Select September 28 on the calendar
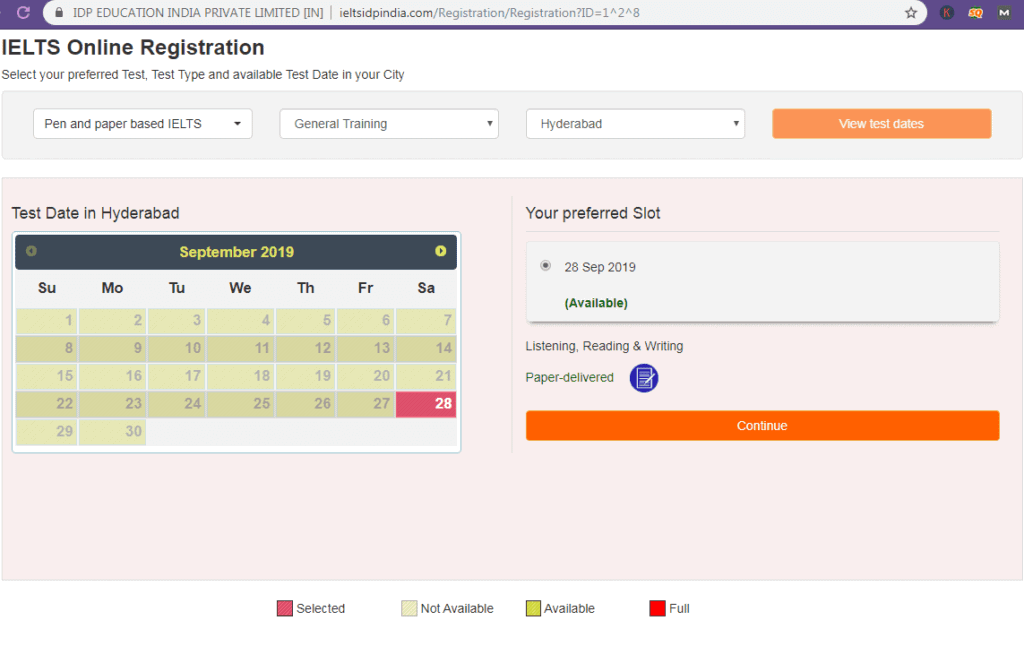Screen dimensions: 1024x646 (426, 404)
